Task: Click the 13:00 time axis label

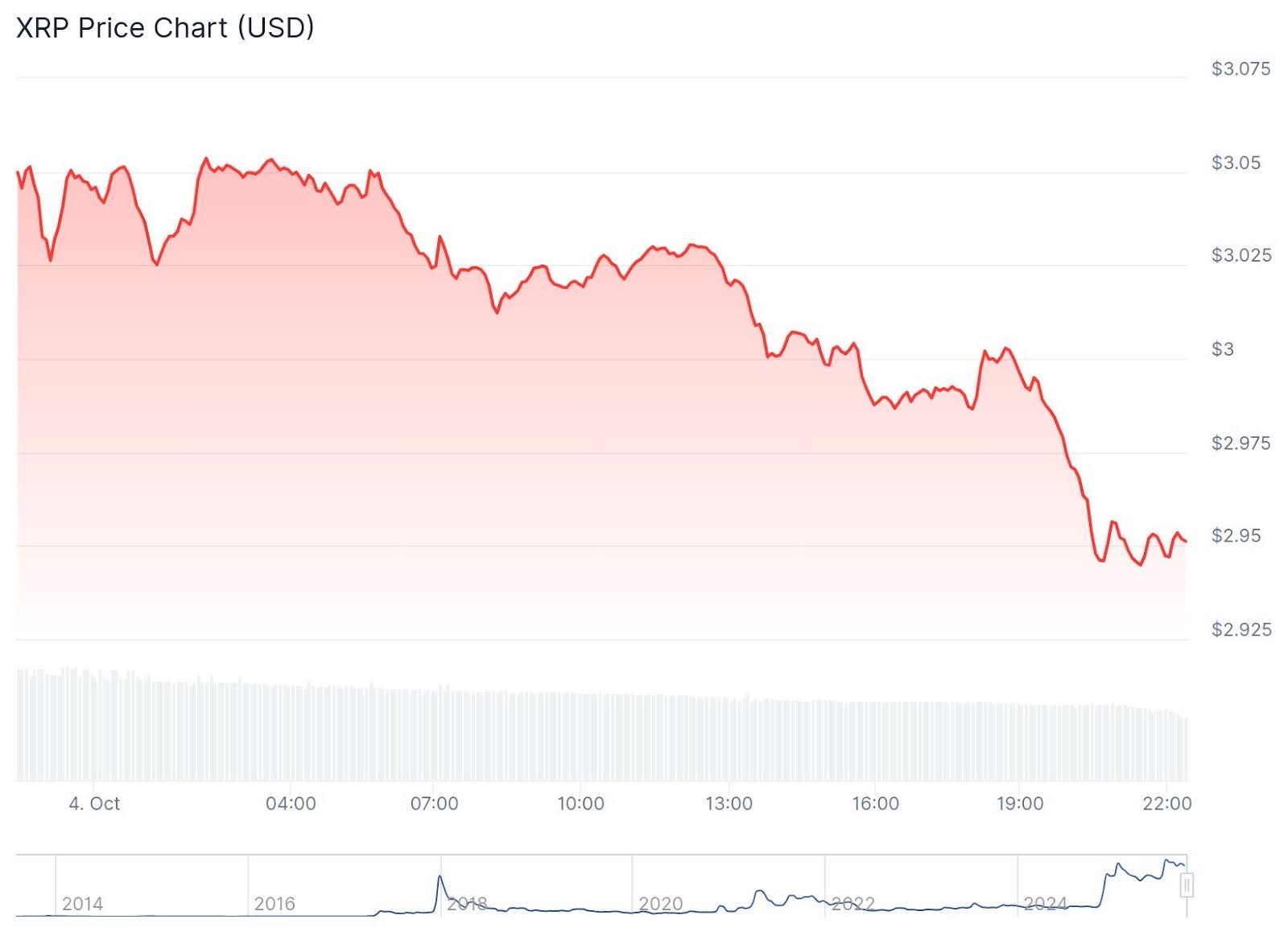Action: 729,803
